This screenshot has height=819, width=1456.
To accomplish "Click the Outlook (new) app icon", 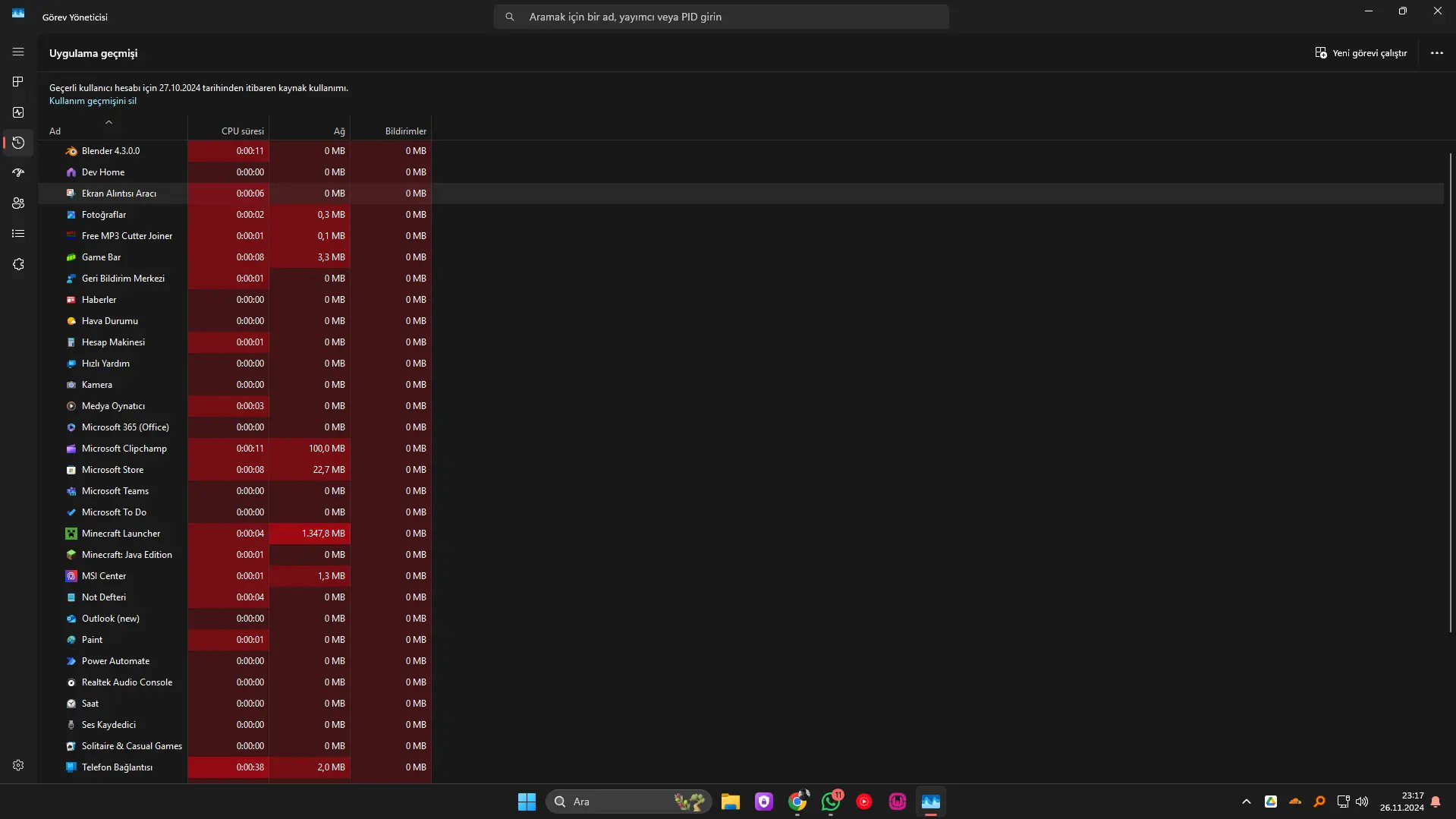I will pos(71,619).
